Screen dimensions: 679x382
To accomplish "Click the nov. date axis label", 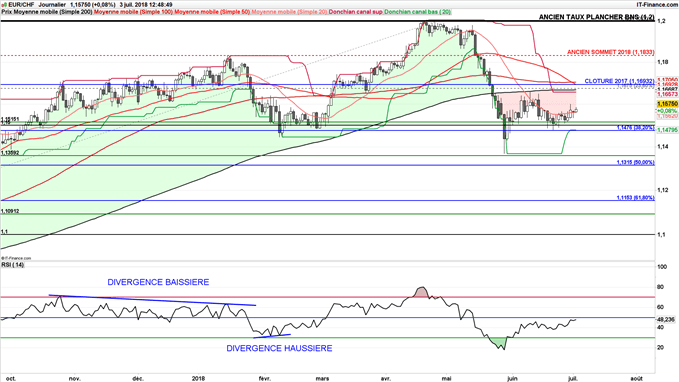I will point(75,378).
